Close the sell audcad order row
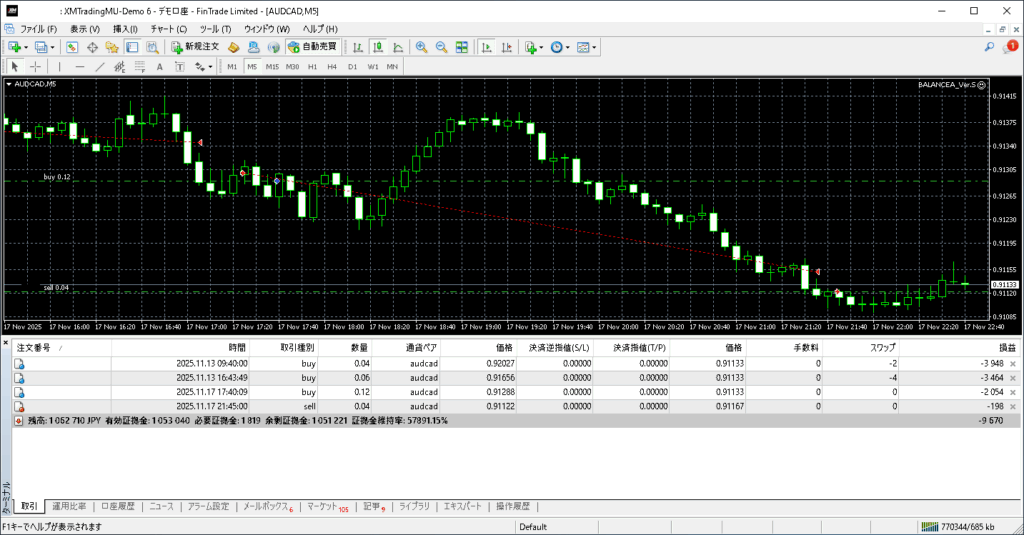The height and width of the screenshot is (535, 1024). pos(1012,407)
